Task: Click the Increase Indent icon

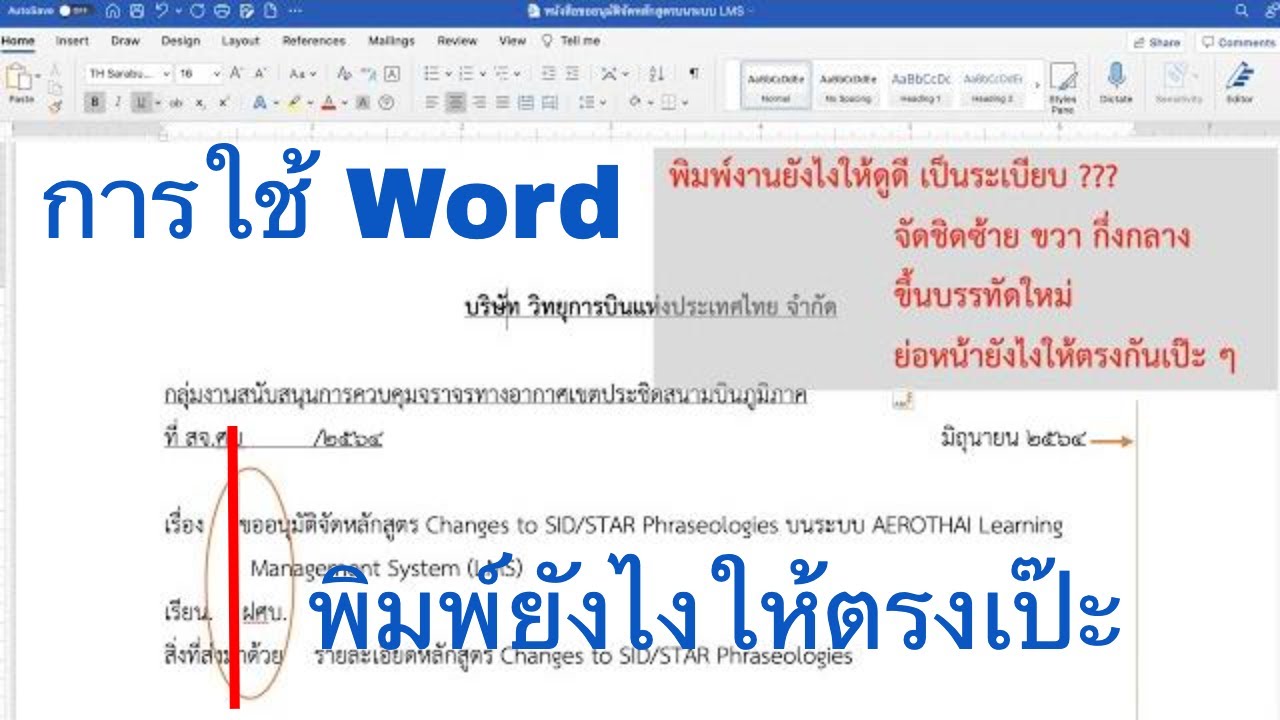Action: click(x=572, y=73)
